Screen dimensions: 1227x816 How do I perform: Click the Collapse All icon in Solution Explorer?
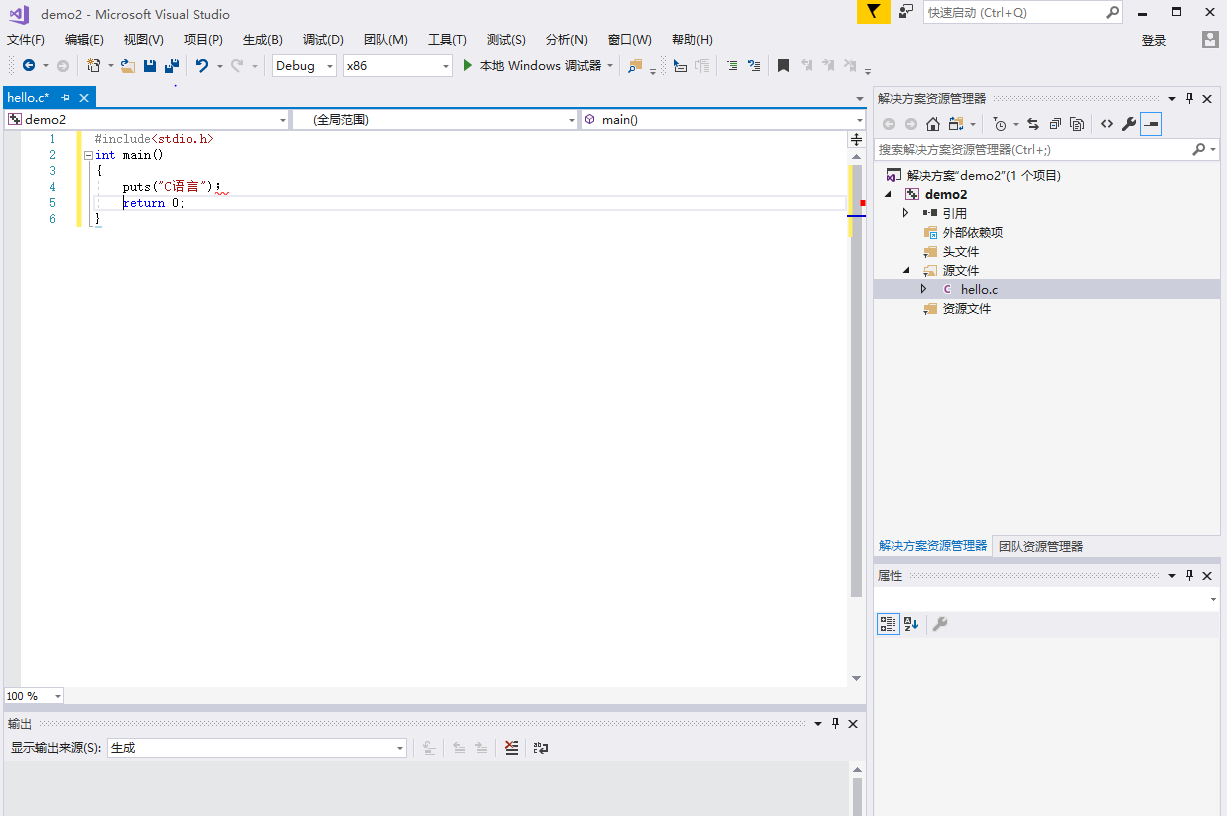coord(1055,124)
